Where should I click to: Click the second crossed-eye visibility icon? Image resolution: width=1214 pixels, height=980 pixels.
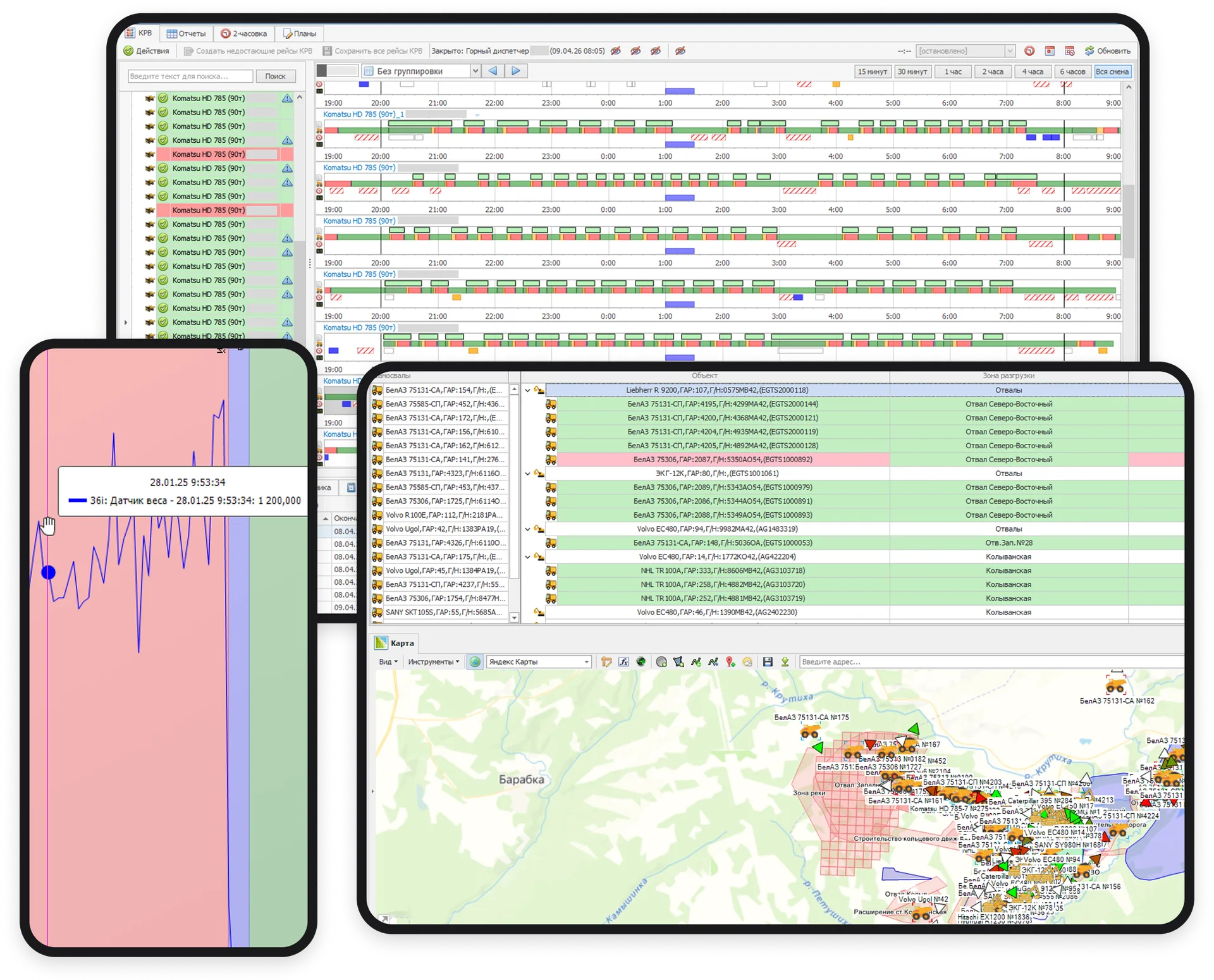(x=636, y=51)
